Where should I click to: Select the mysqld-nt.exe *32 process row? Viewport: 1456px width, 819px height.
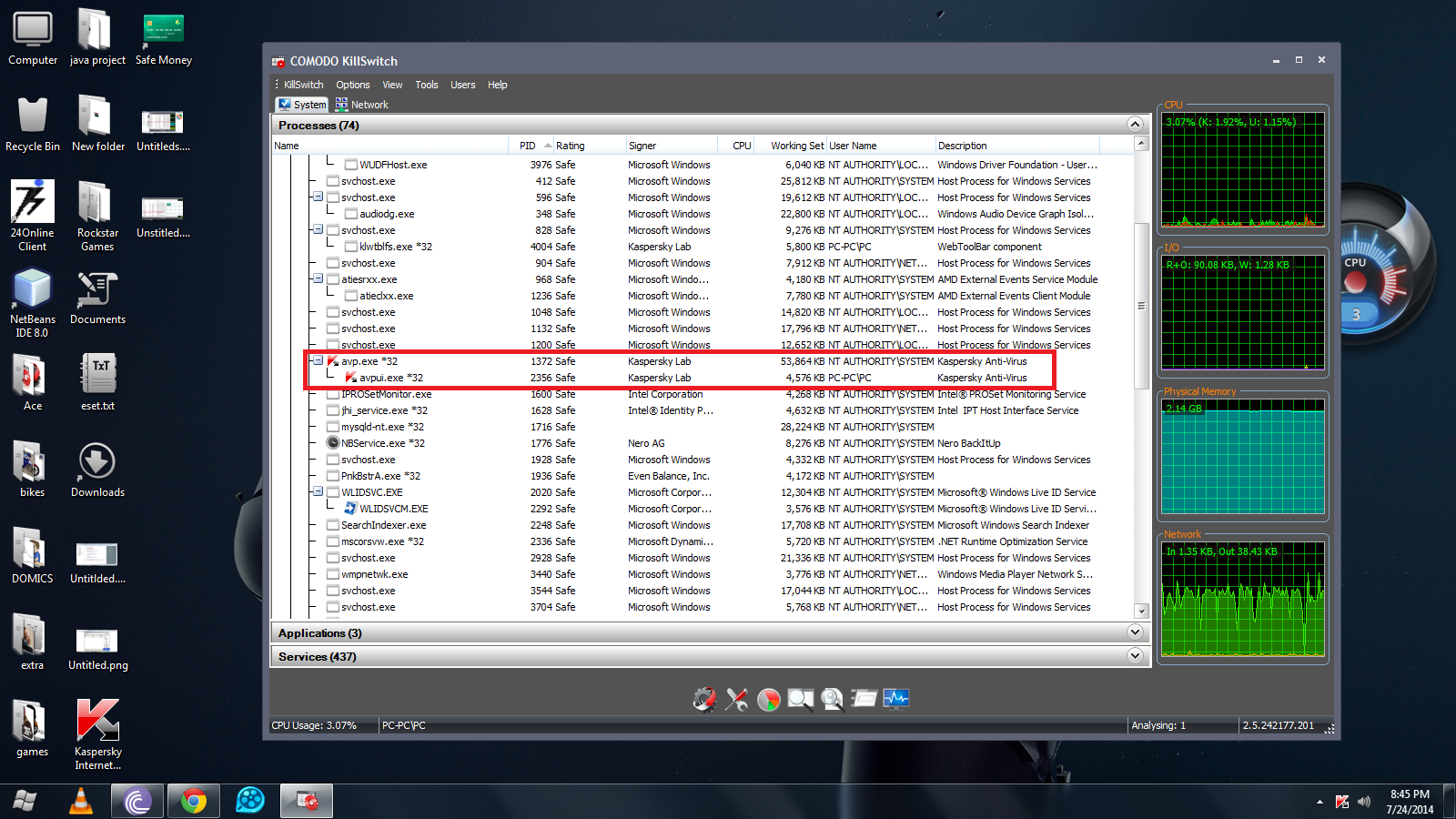tap(703, 427)
